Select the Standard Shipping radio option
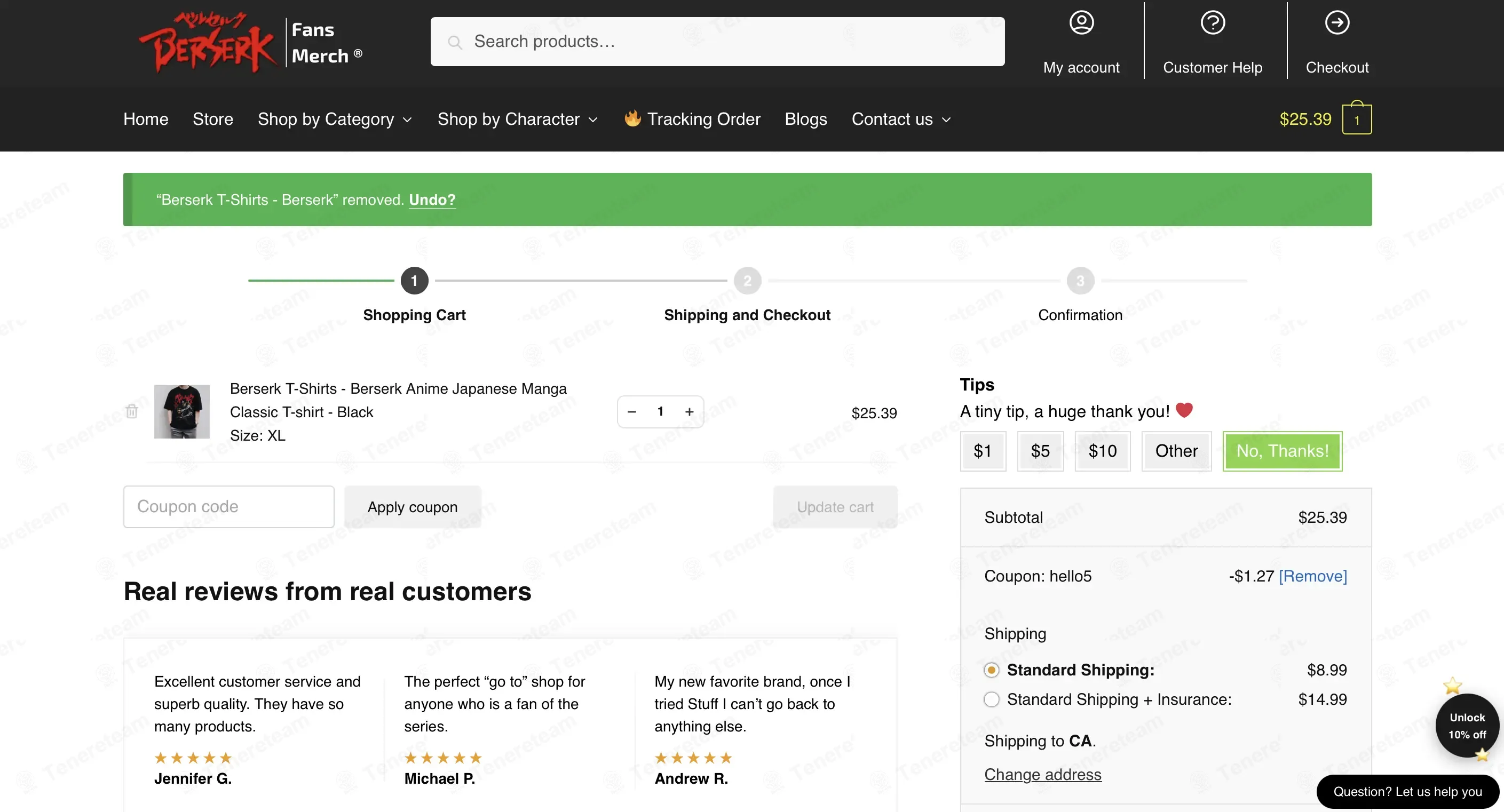Viewport: 1504px width, 812px height. point(992,670)
